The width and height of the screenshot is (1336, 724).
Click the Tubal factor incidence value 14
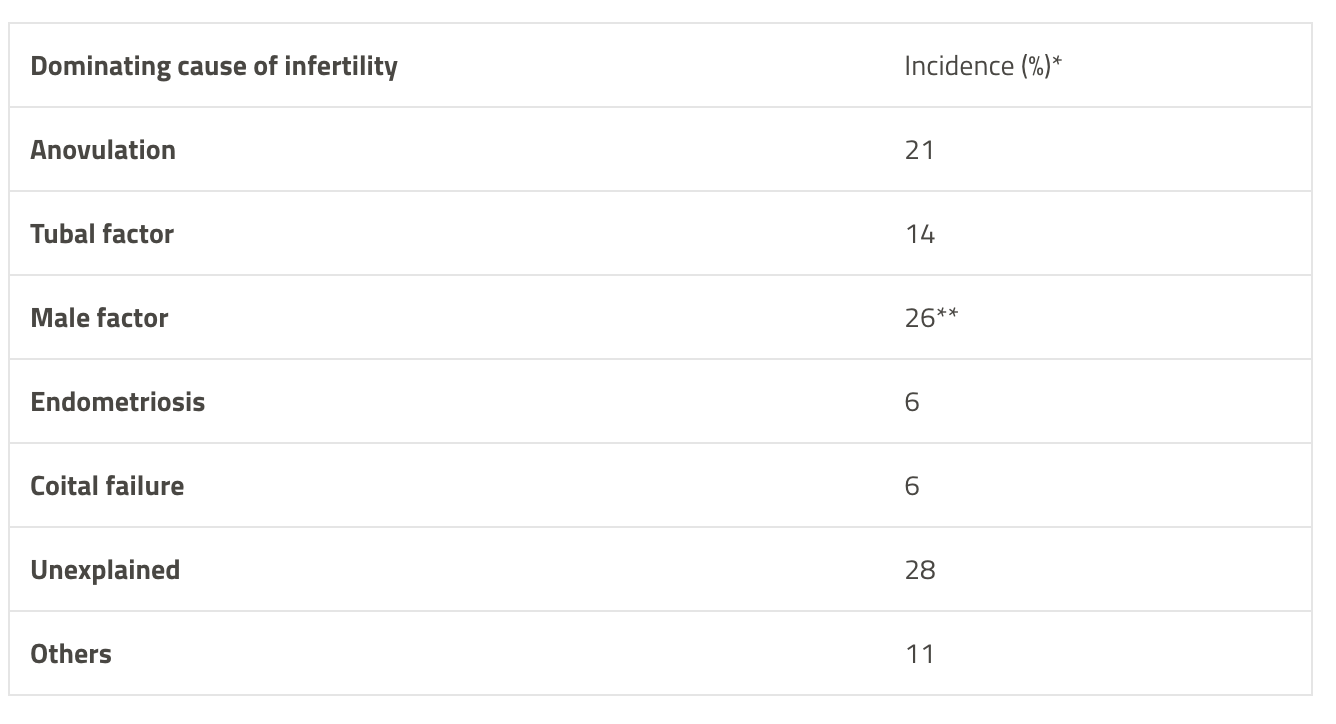pyautogui.click(x=919, y=234)
